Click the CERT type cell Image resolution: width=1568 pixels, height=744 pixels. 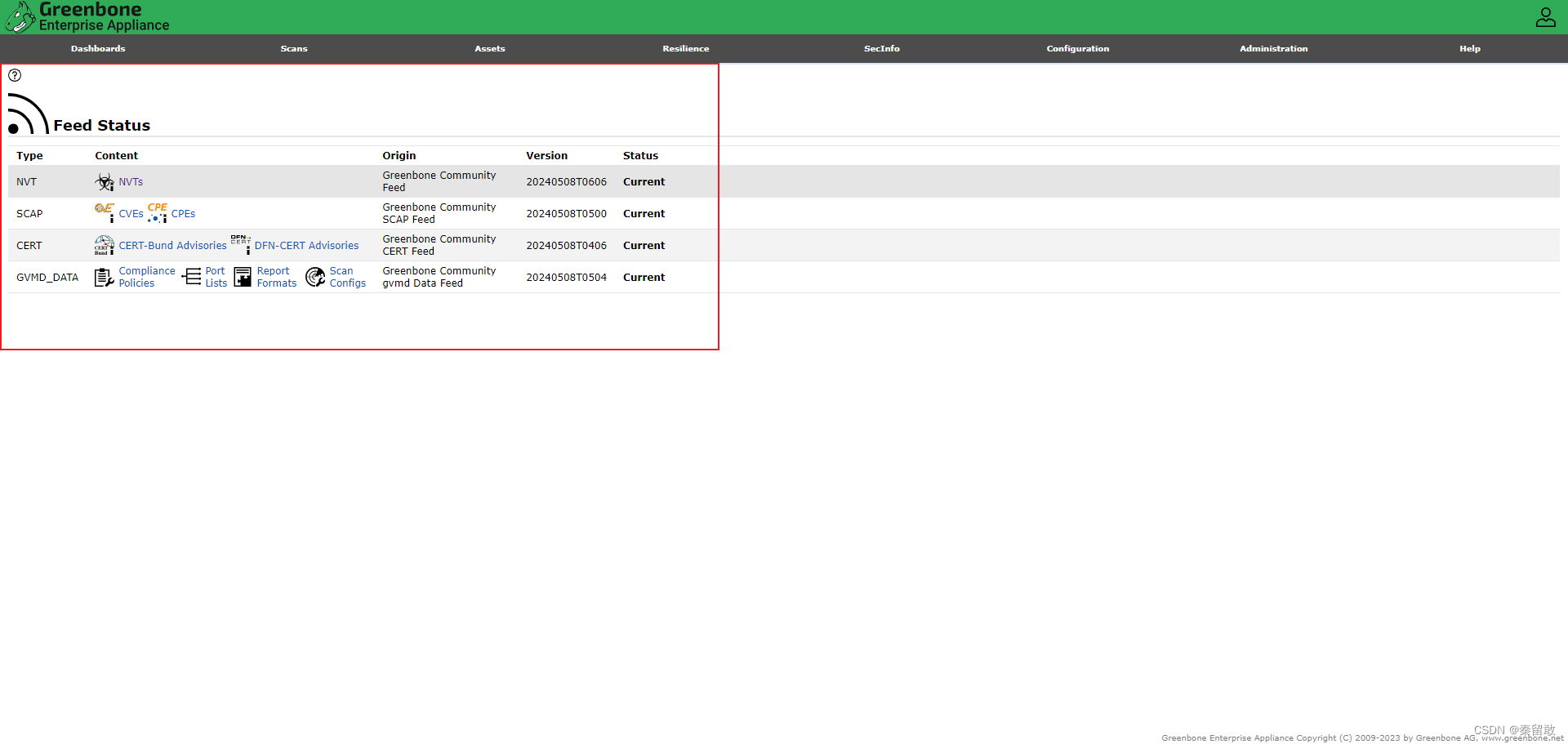tap(29, 246)
